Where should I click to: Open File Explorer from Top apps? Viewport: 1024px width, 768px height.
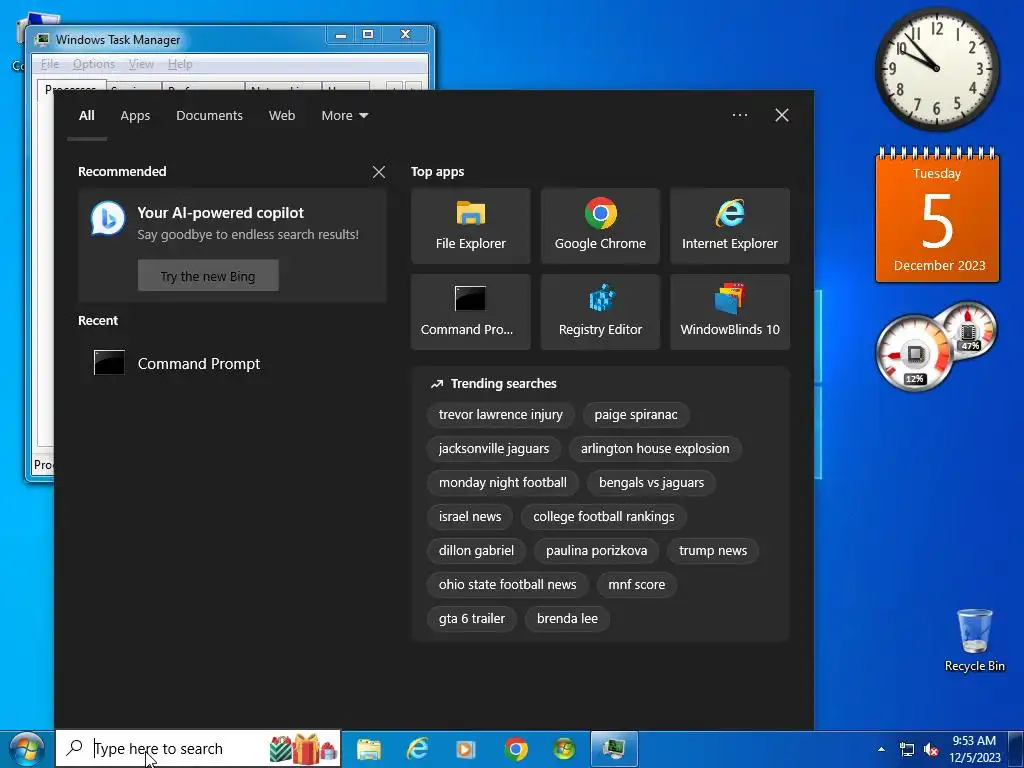470,226
